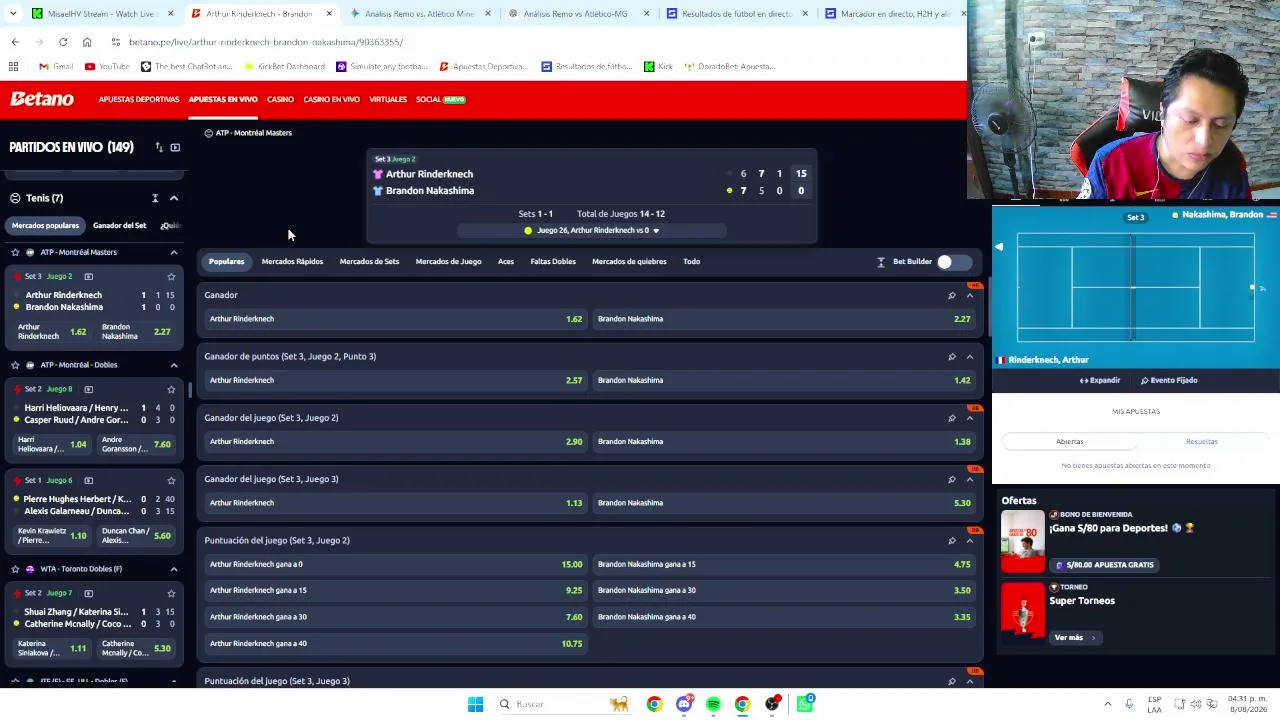Collapse the Ganador de puntos section

tap(970, 356)
